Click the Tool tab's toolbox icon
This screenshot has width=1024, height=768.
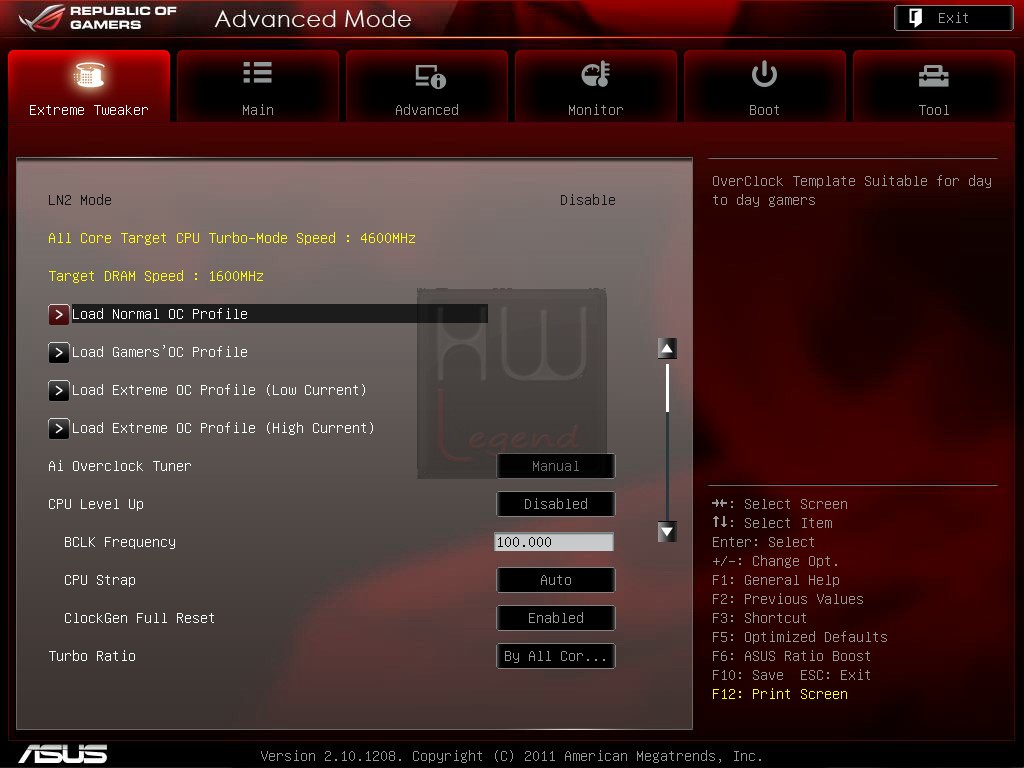(x=933, y=76)
